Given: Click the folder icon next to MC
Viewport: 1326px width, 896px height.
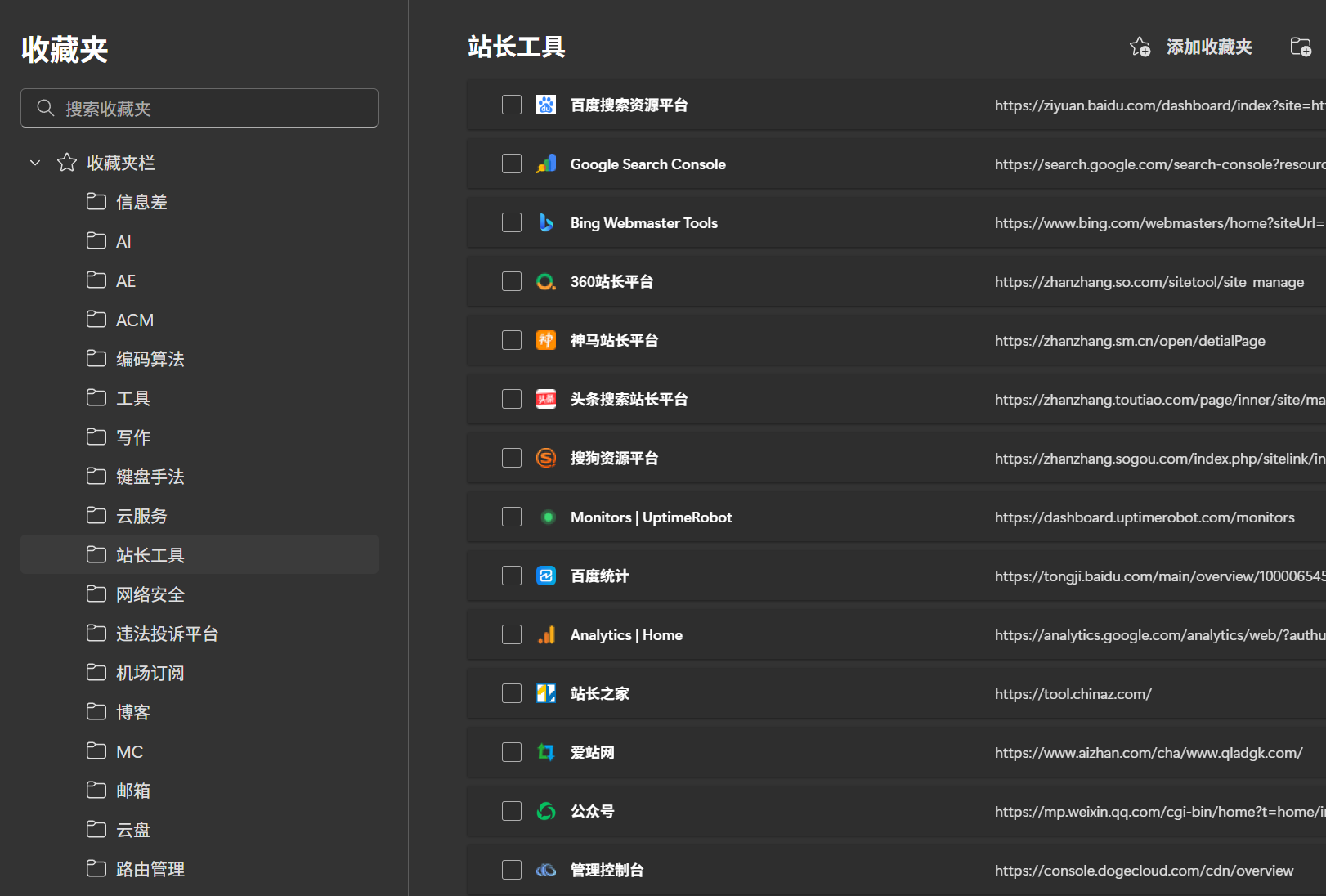Looking at the screenshot, I should (x=96, y=750).
